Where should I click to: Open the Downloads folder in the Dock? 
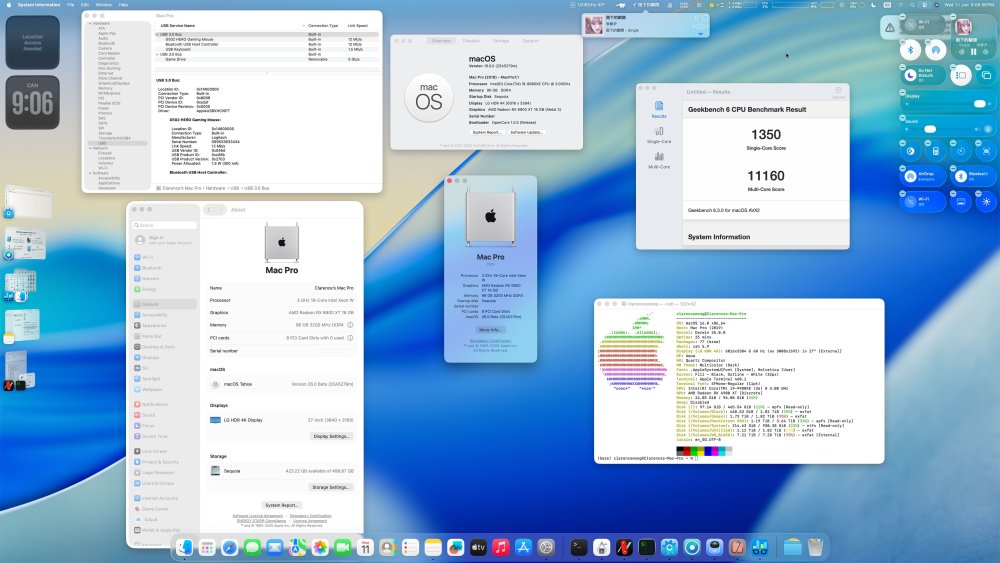click(793, 547)
